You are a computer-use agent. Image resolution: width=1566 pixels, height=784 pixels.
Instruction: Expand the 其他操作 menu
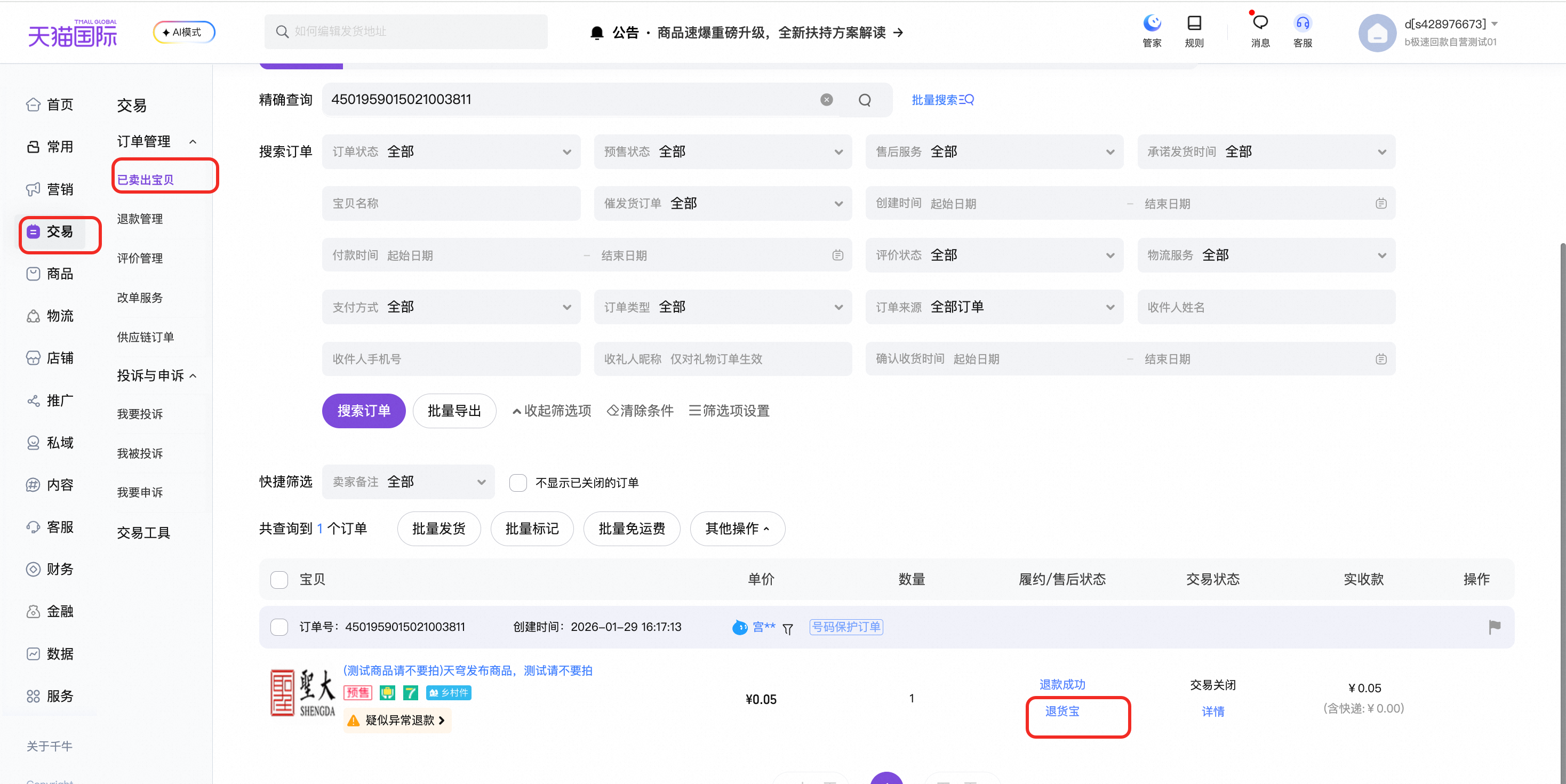point(738,529)
